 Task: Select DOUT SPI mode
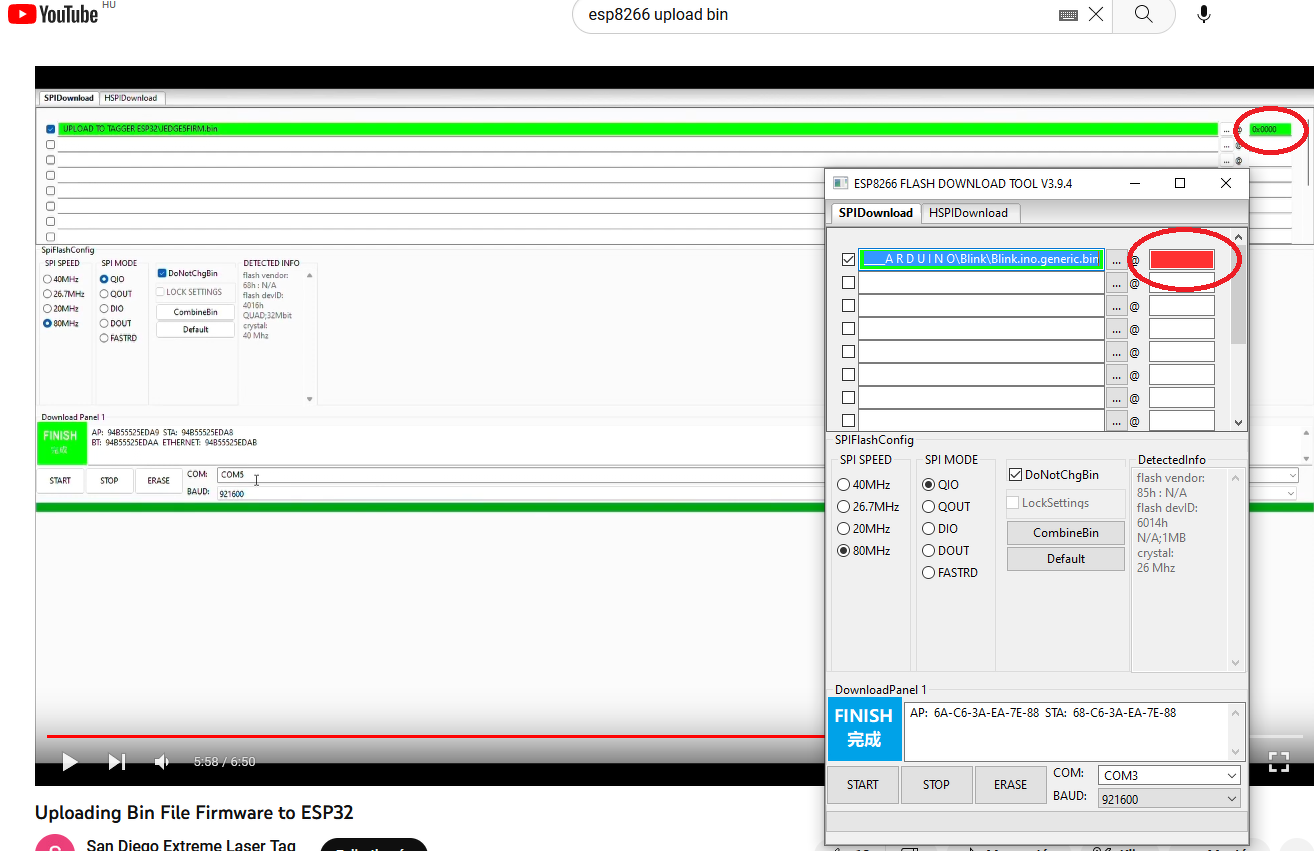[x=946, y=551]
